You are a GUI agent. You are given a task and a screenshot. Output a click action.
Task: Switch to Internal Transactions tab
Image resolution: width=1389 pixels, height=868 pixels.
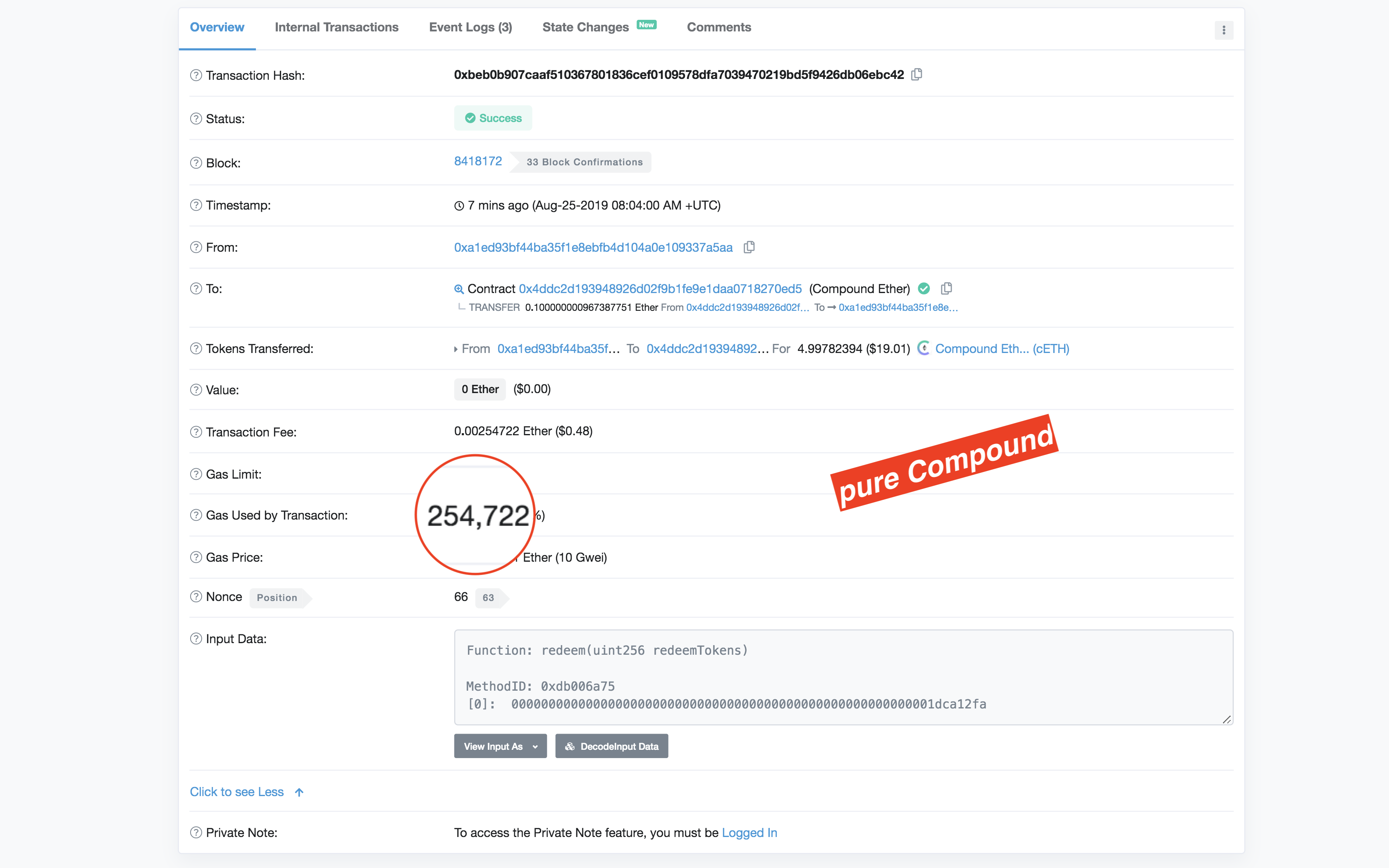pos(337,28)
